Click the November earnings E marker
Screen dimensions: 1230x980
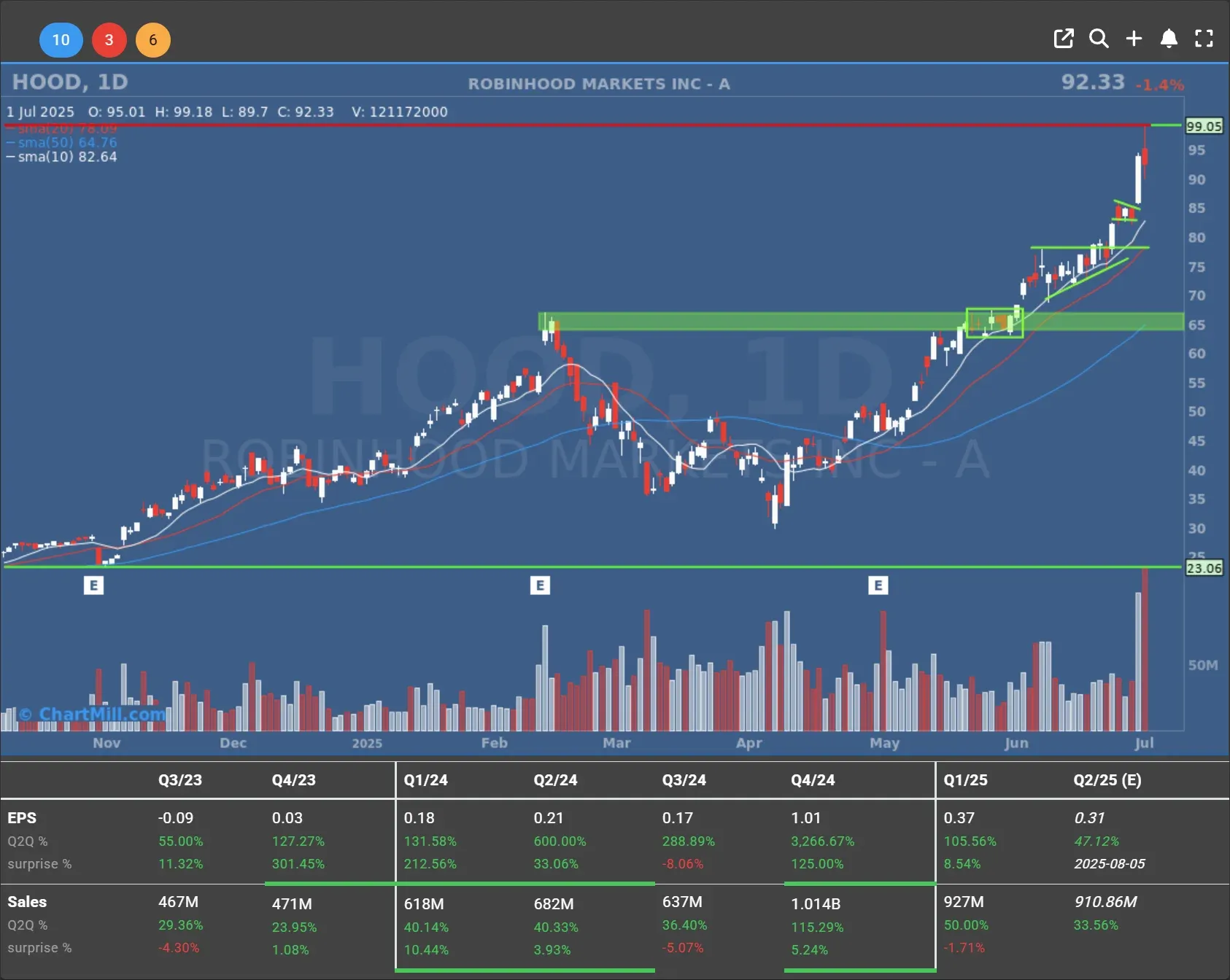(93, 585)
